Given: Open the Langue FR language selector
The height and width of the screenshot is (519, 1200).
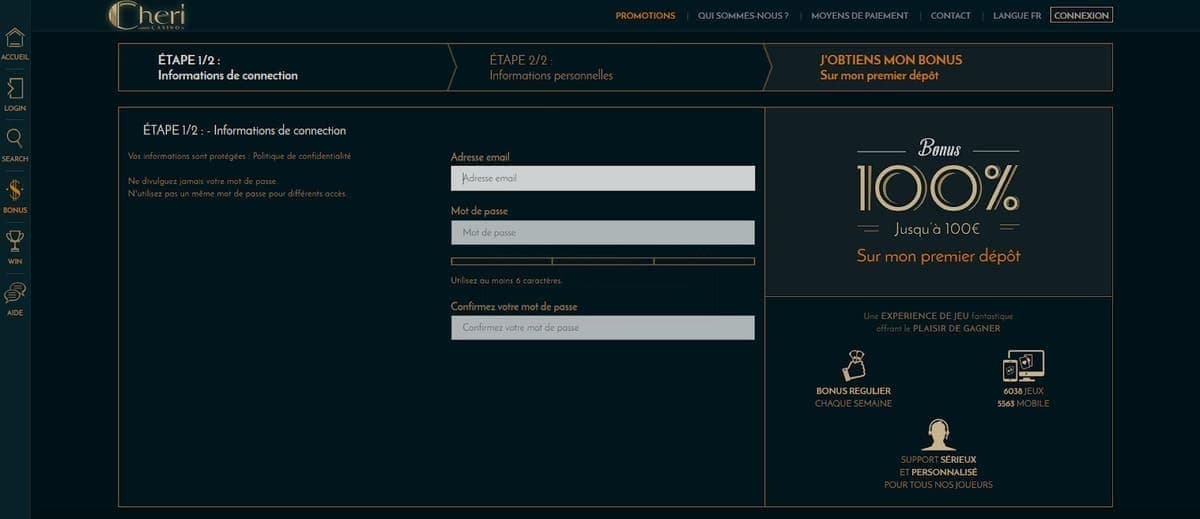Looking at the screenshot, I should [x=1017, y=16].
